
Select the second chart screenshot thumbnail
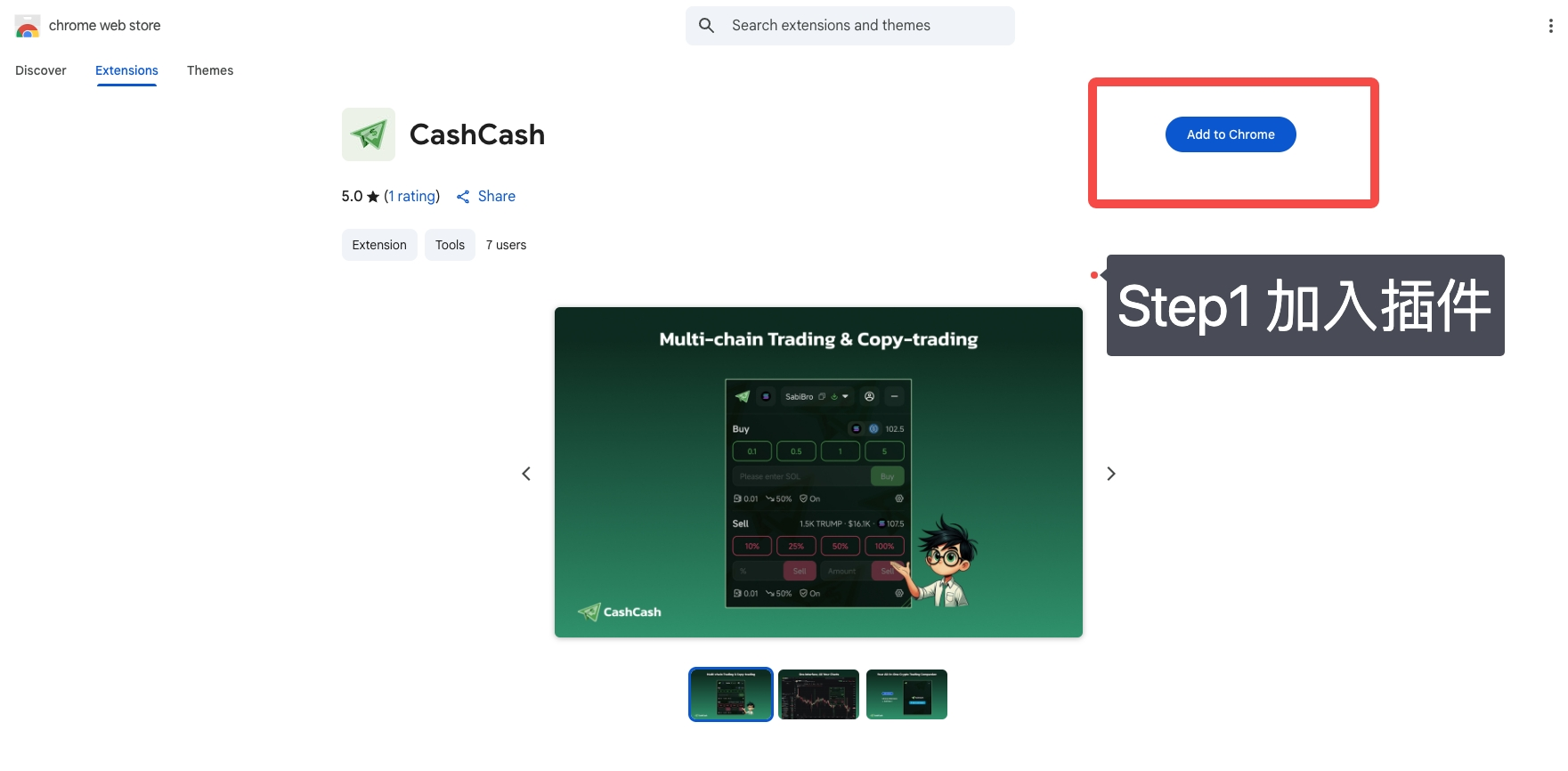pos(818,694)
